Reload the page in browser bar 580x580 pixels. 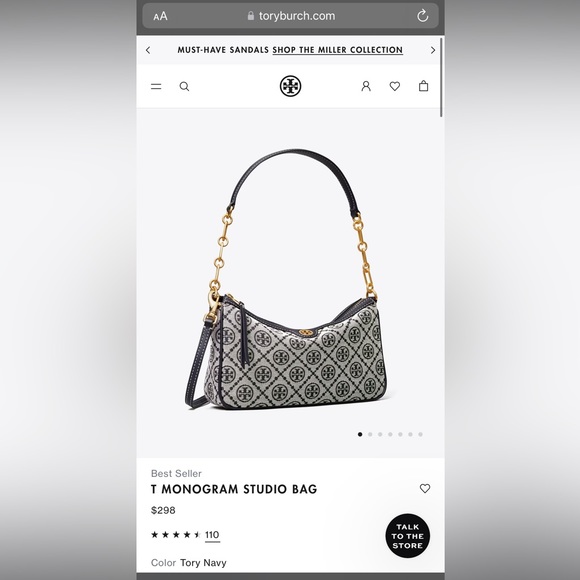click(x=422, y=16)
